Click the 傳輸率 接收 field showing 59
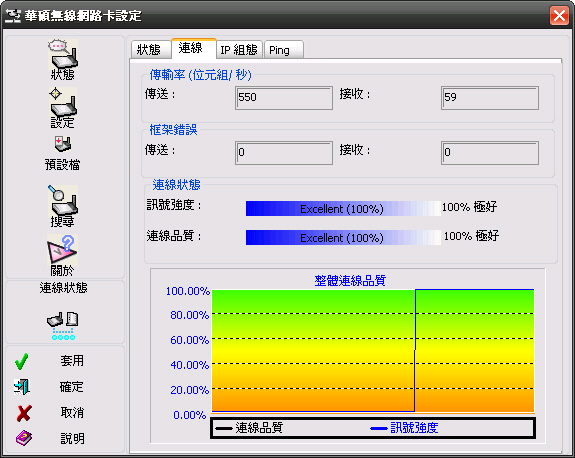The height and width of the screenshot is (458, 575). click(490, 98)
